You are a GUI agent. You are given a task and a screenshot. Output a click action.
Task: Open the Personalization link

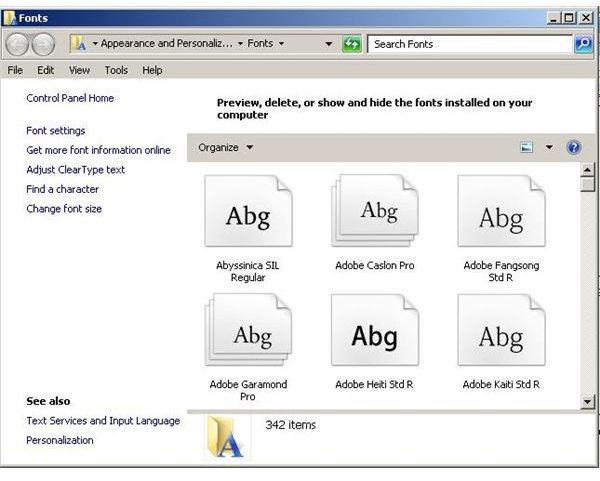pos(60,440)
